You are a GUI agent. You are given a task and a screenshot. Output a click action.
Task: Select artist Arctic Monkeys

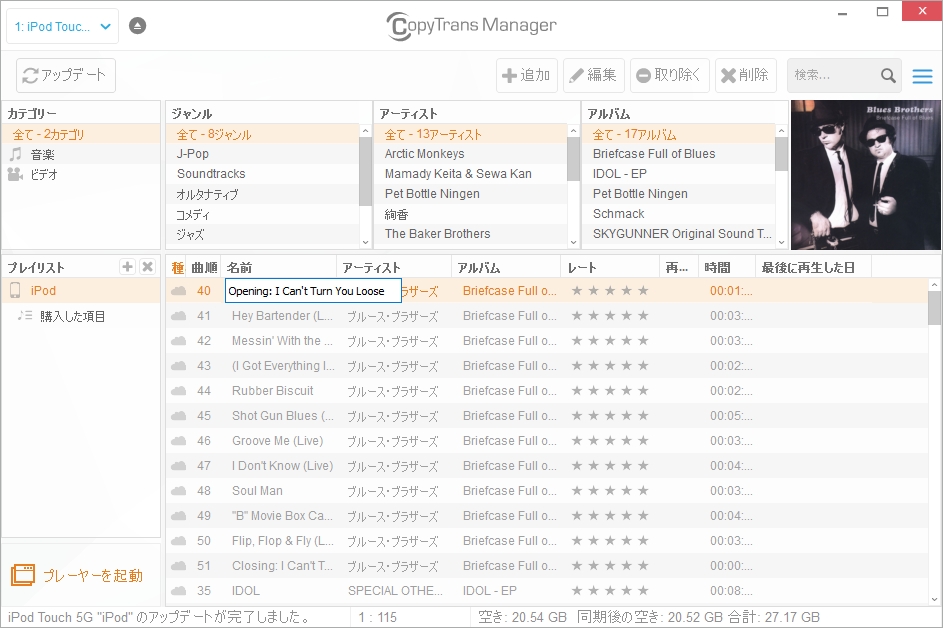pyautogui.click(x=470, y=153)
